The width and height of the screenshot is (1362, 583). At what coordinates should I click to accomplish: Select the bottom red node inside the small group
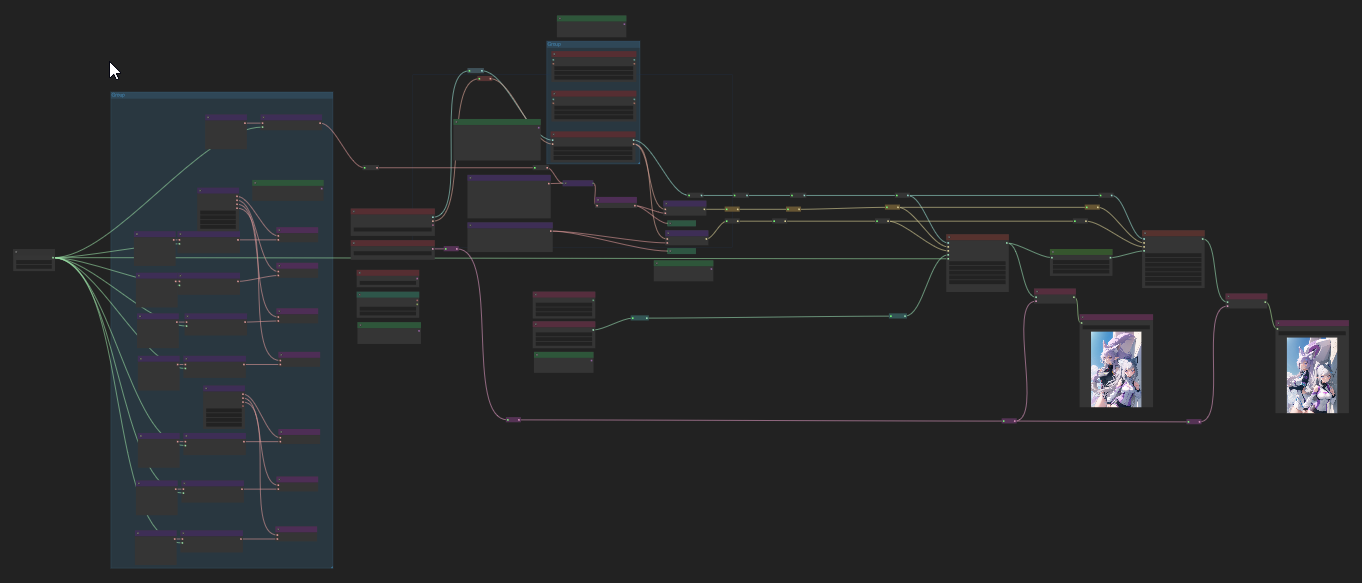pyautogui.click(x=594, y=146)
